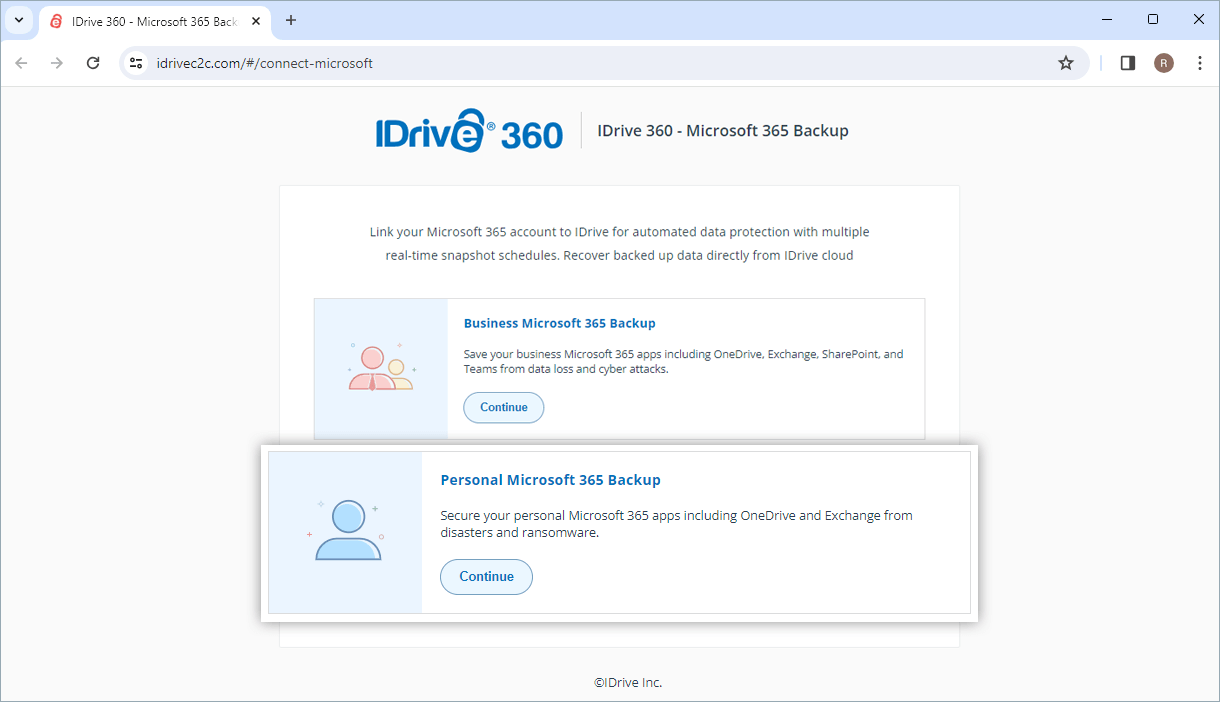Close the IDrive 360 tab

[x=255, y=21]
